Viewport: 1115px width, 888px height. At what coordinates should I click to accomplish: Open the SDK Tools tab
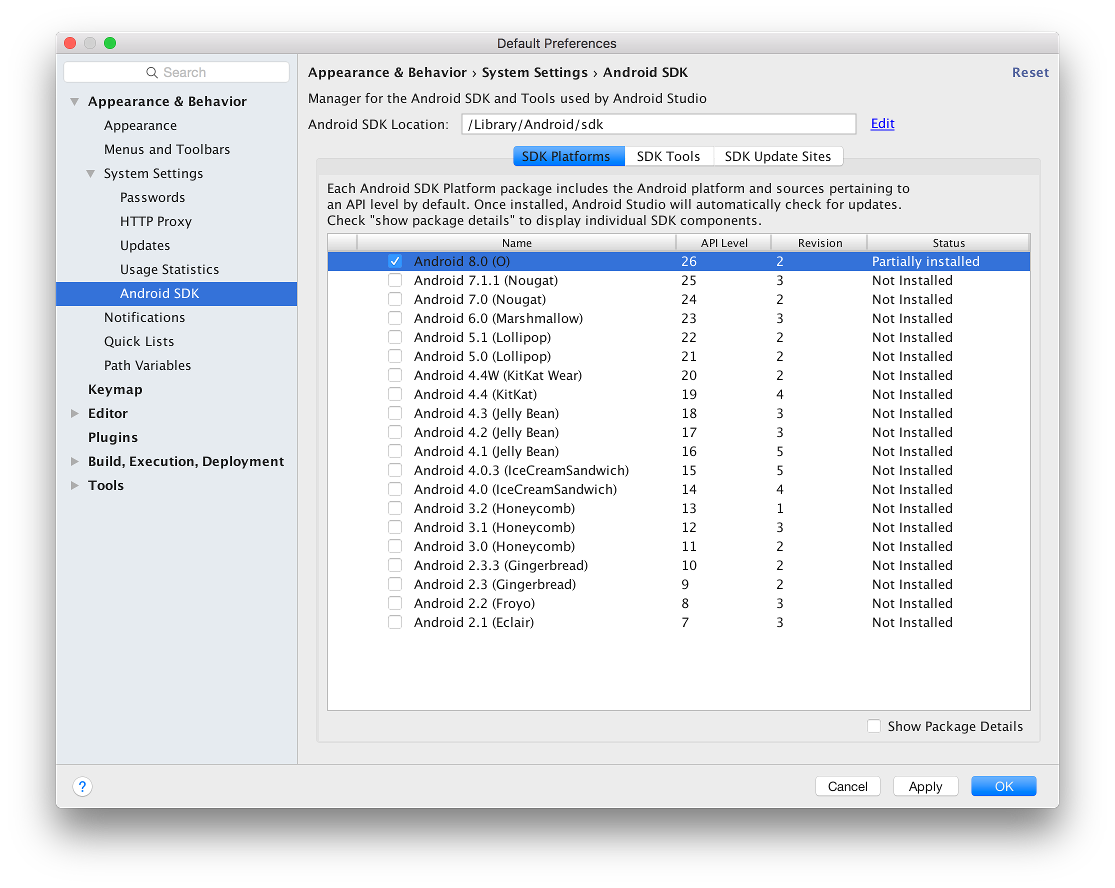coord(668,156)
